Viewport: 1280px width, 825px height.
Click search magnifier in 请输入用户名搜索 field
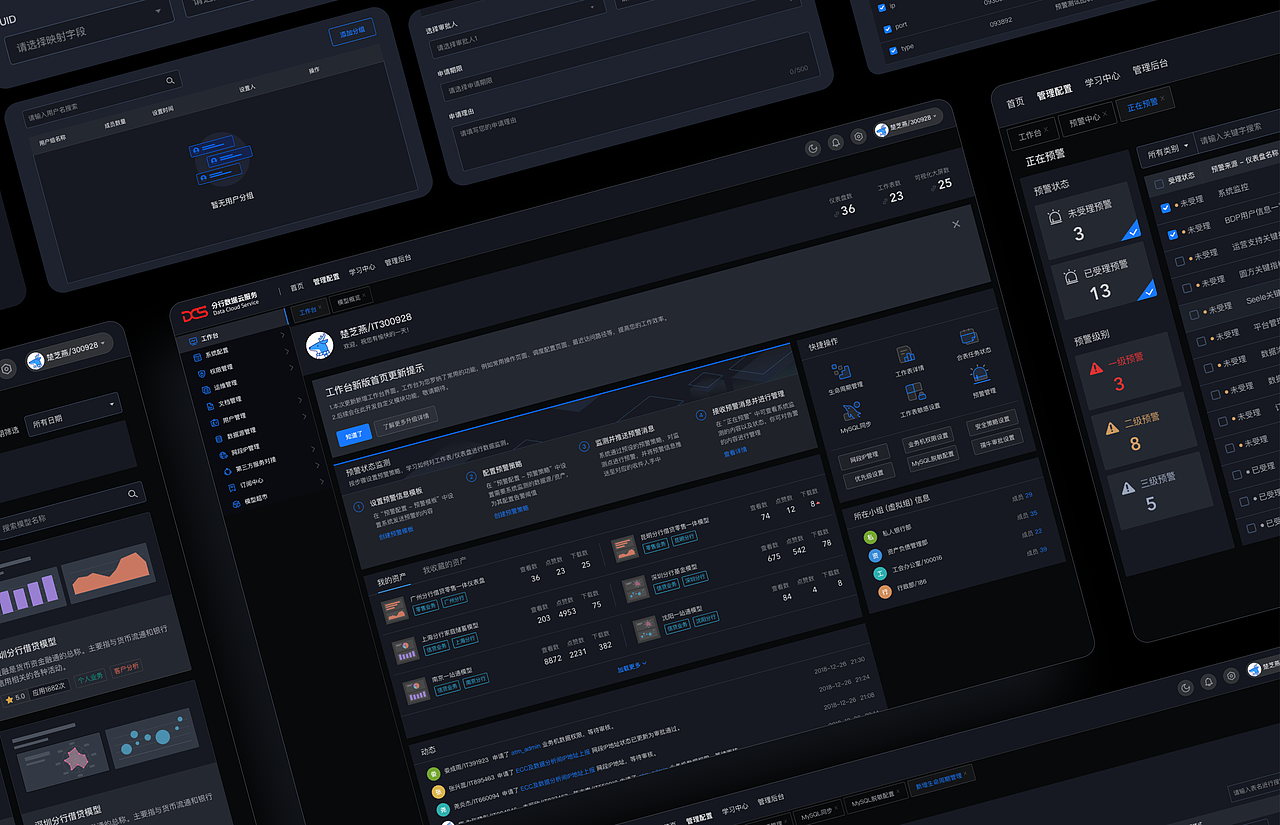click(170, 80)
